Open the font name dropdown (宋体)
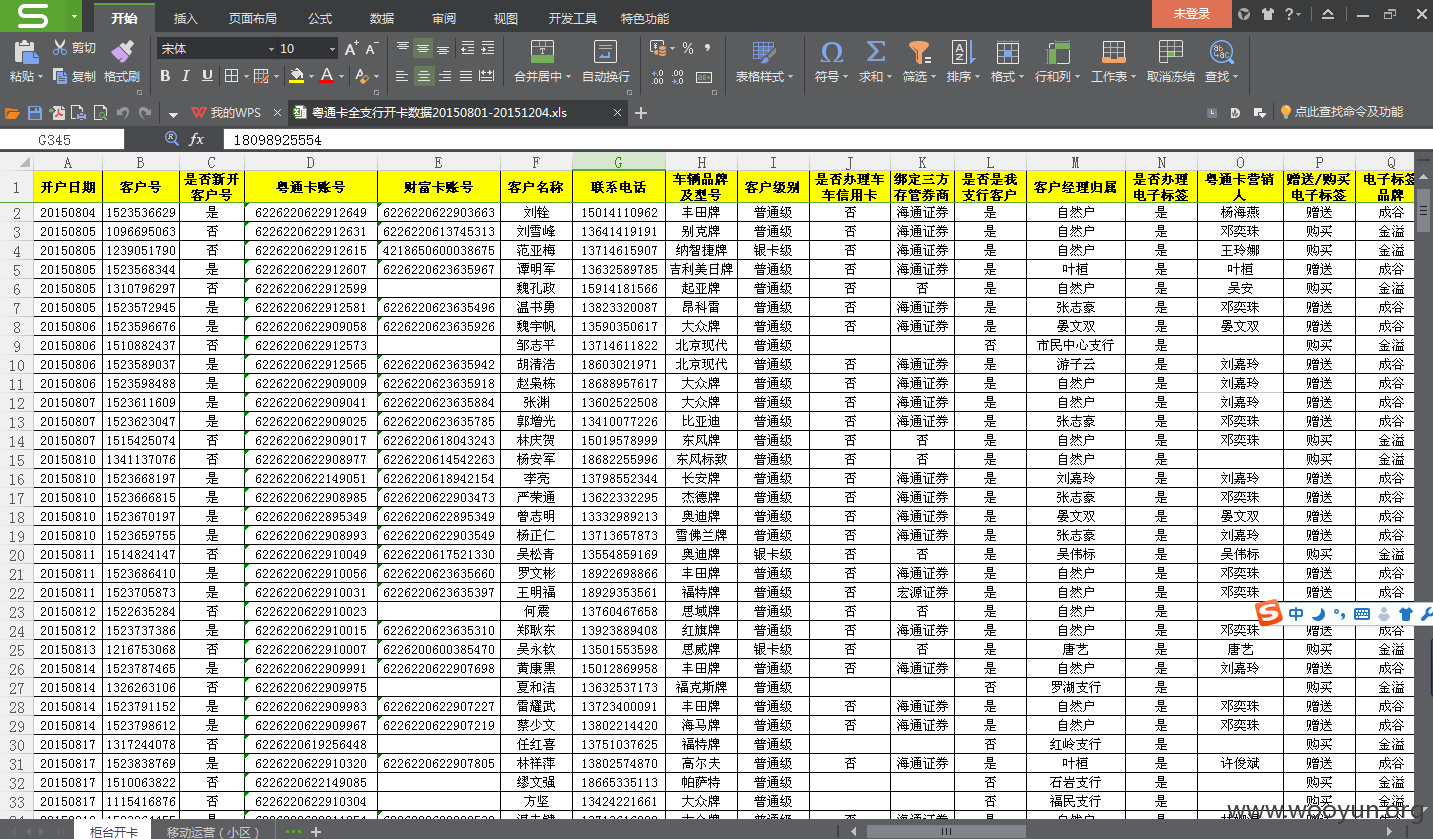 (x=271, y=49)
